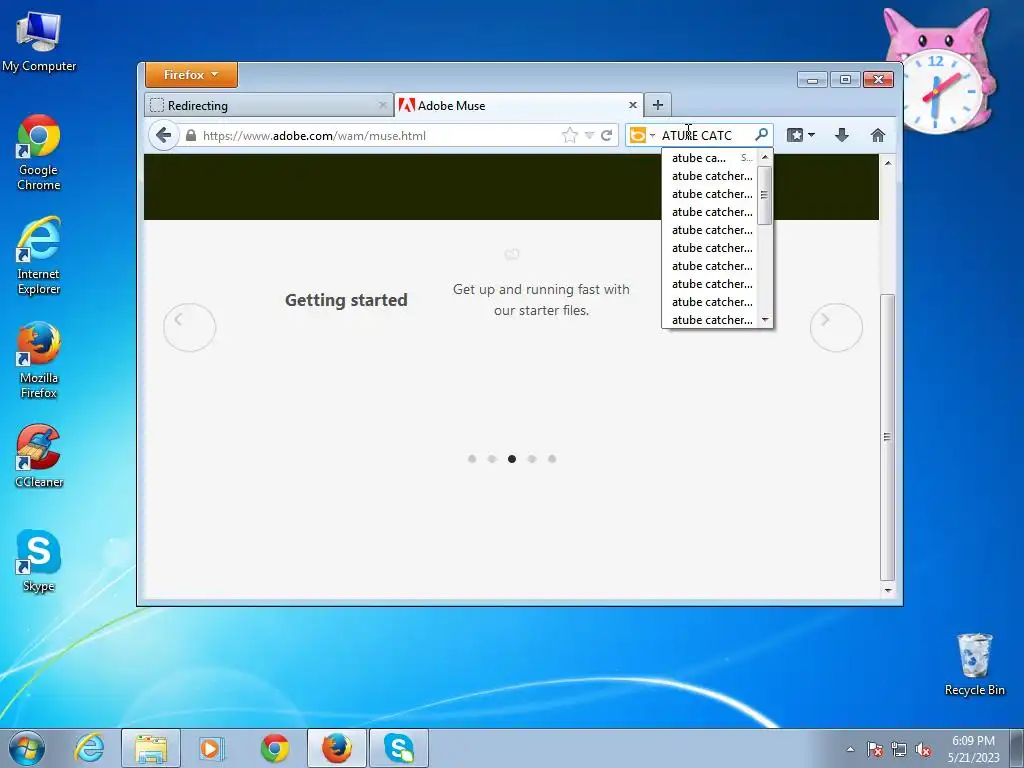
Task: Open a new tab with the plus button
Action: pos(658,104)
